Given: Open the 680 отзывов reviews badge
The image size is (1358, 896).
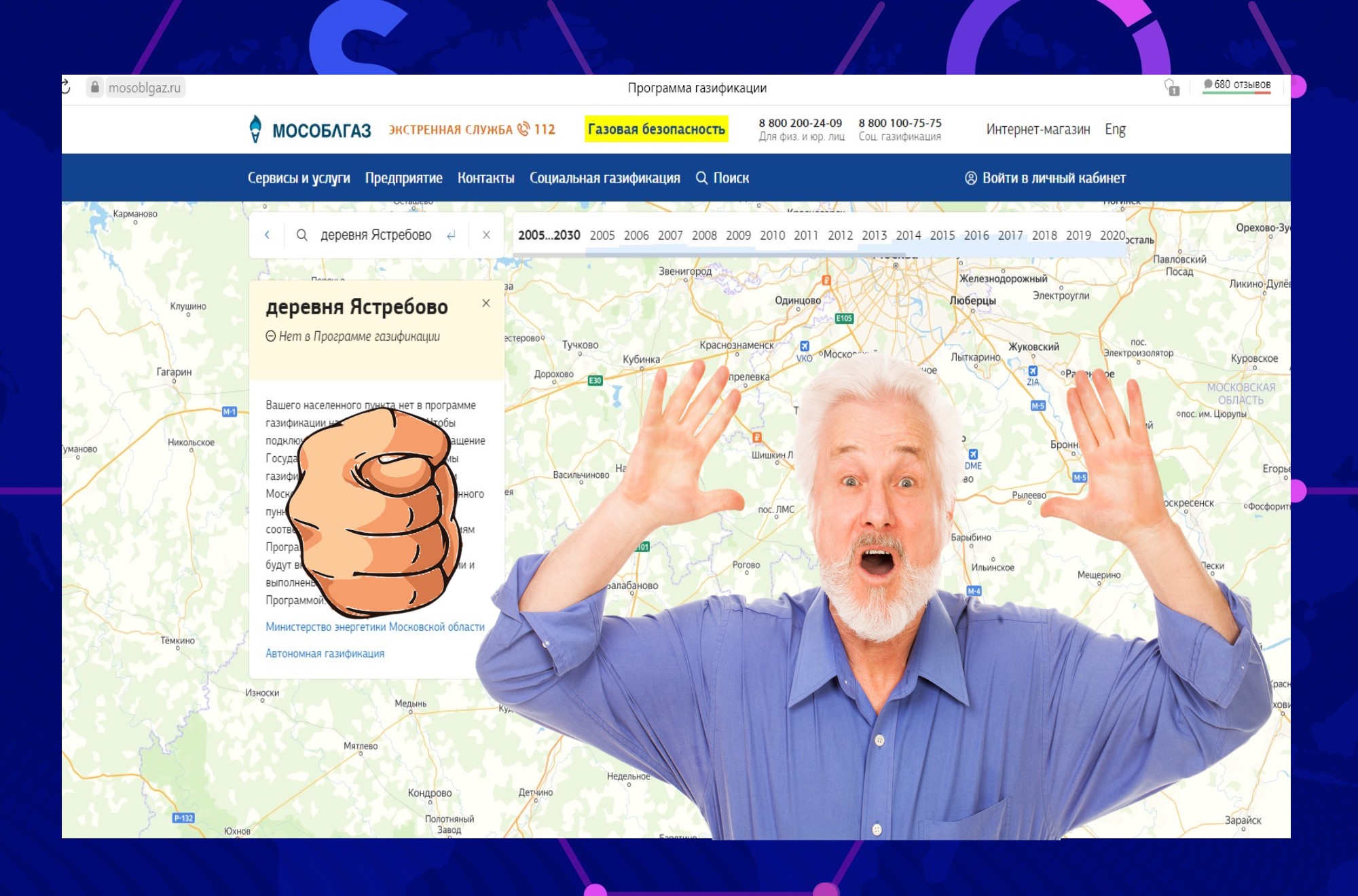Looking at the screenshot, I should [x=1236, y=85].
